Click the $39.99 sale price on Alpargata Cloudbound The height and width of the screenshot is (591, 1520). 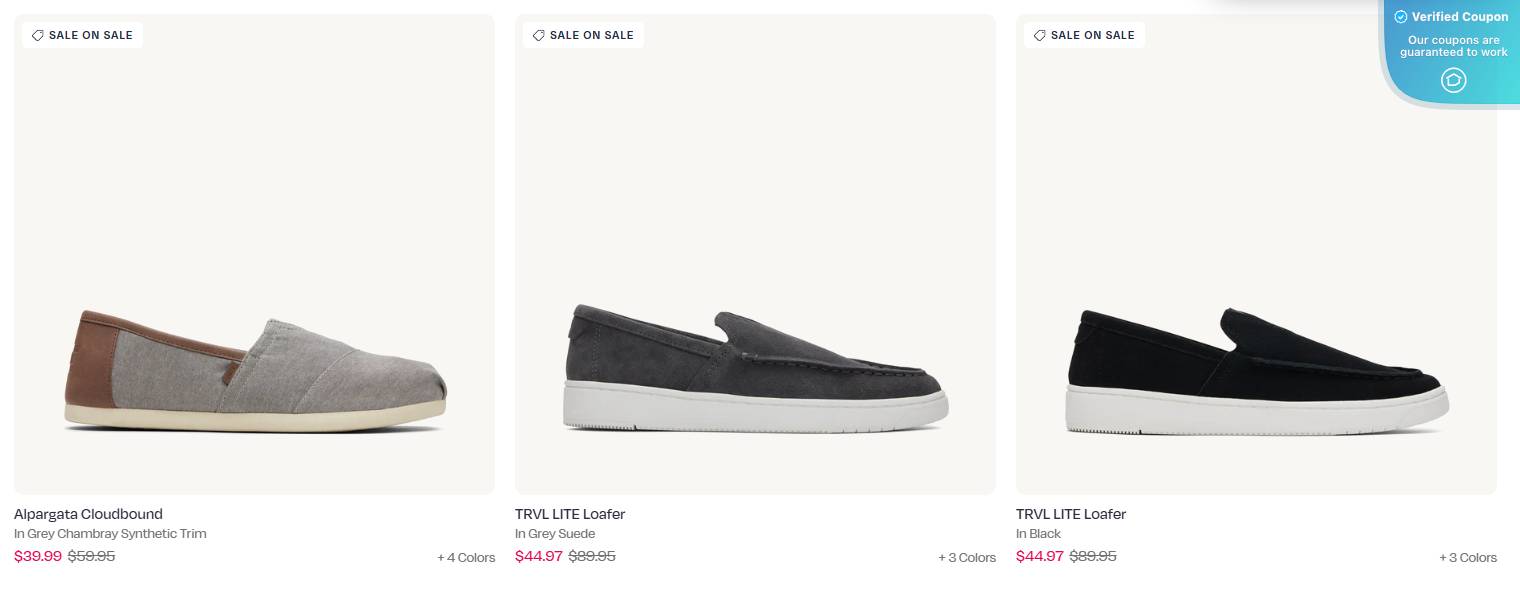point(38,556)
